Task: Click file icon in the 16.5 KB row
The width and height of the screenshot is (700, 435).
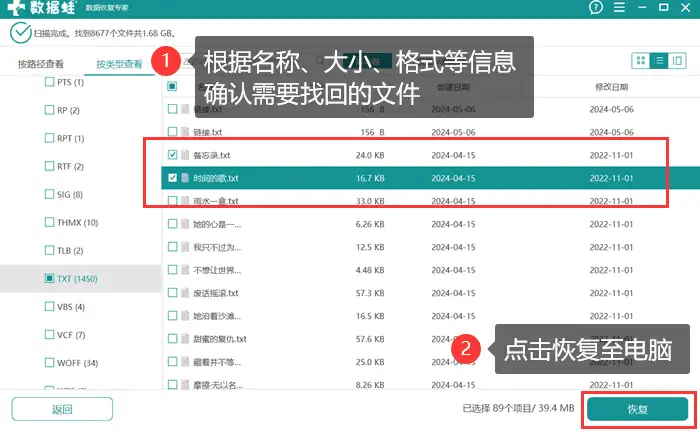Action: tap(185, 316)
